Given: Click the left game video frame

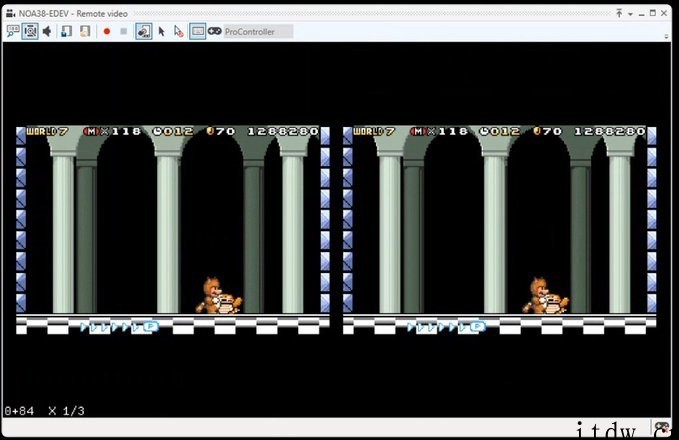Looking at the screenshot, I should click(x=173, y=230).
